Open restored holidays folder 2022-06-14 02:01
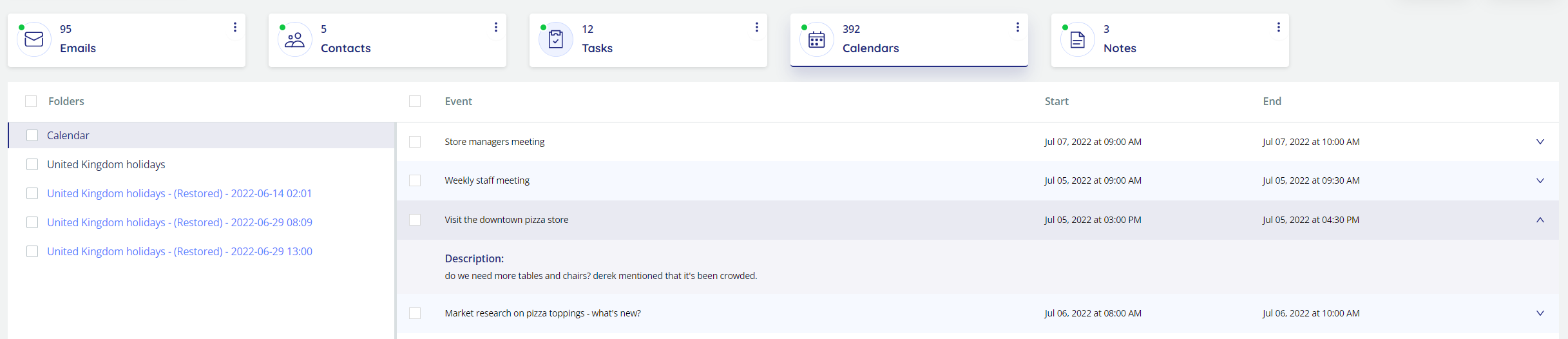The image size is (1568, 339). click(179, 193)
